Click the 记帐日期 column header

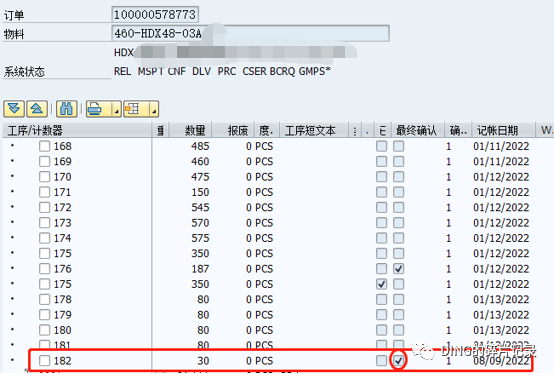click(503, 130)
